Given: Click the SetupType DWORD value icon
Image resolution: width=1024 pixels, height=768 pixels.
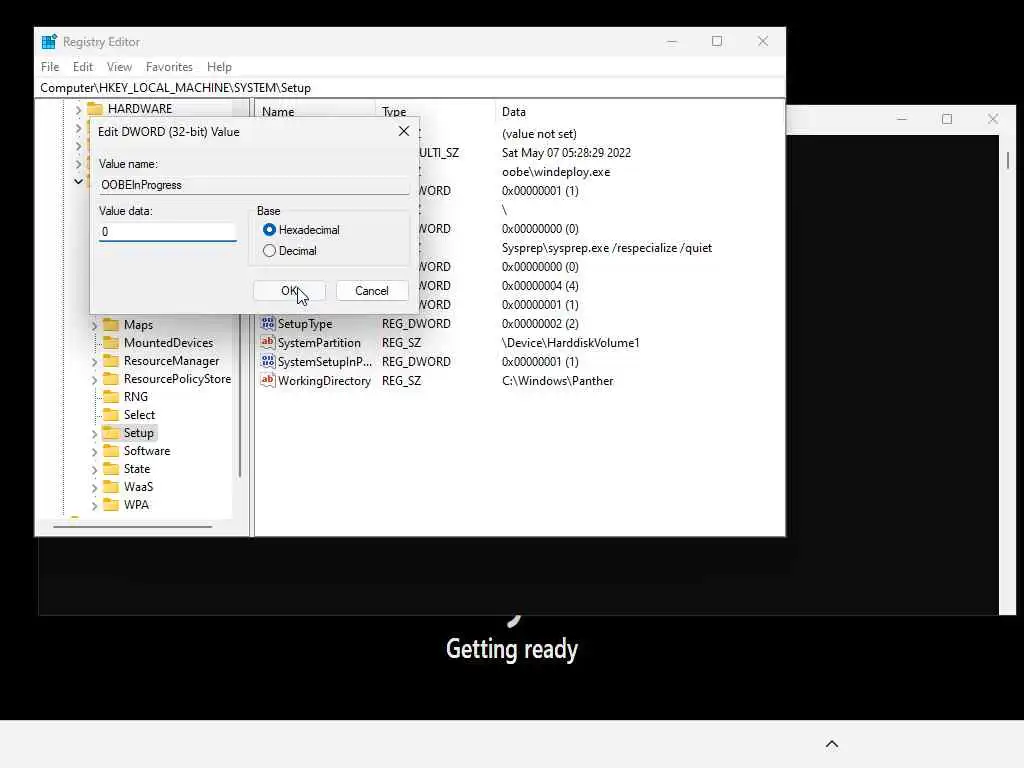Looking at the screenshot, I should coord(268,323).
